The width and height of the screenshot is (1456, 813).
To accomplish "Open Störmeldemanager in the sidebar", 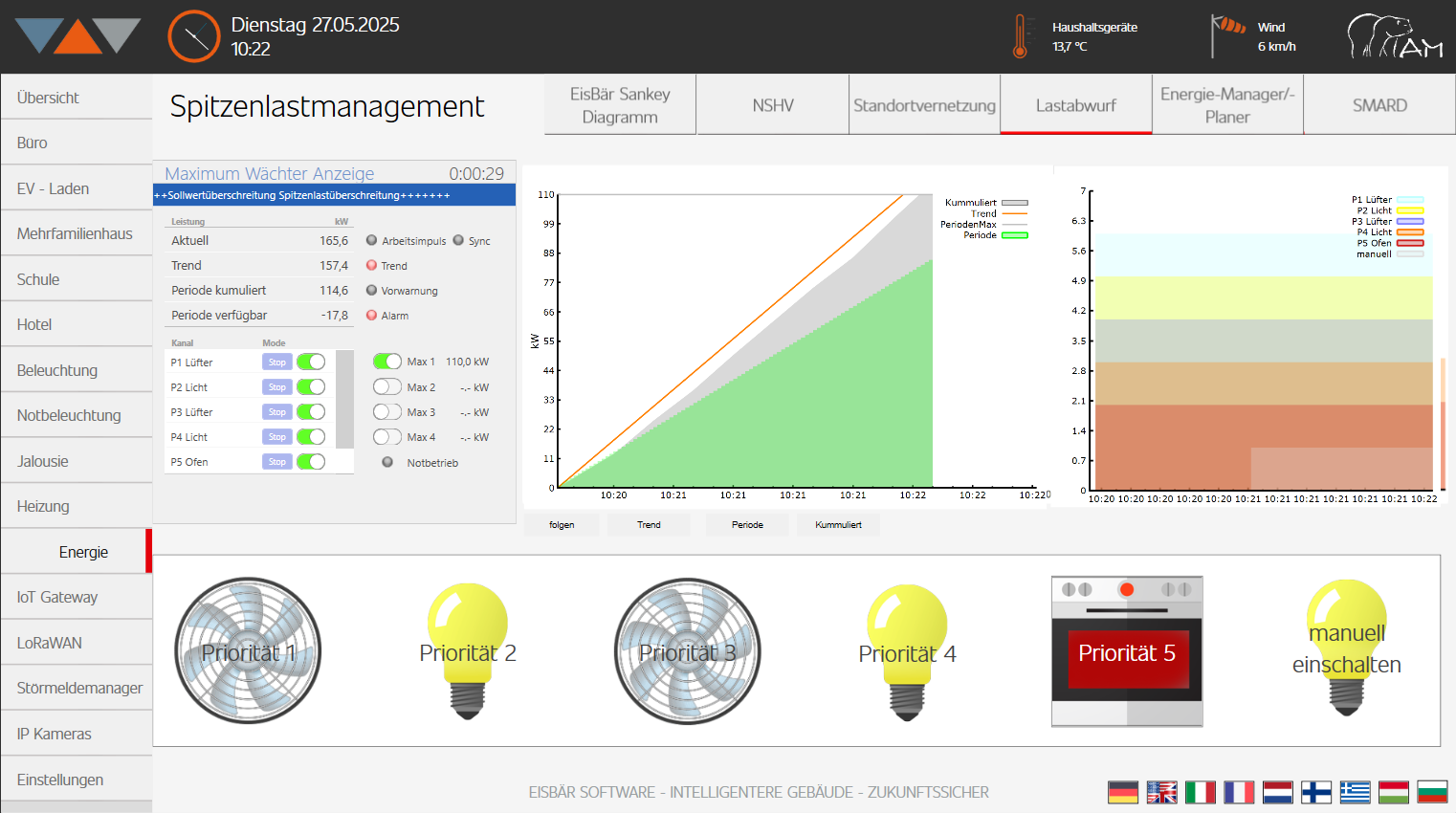I will click(77, 688).
